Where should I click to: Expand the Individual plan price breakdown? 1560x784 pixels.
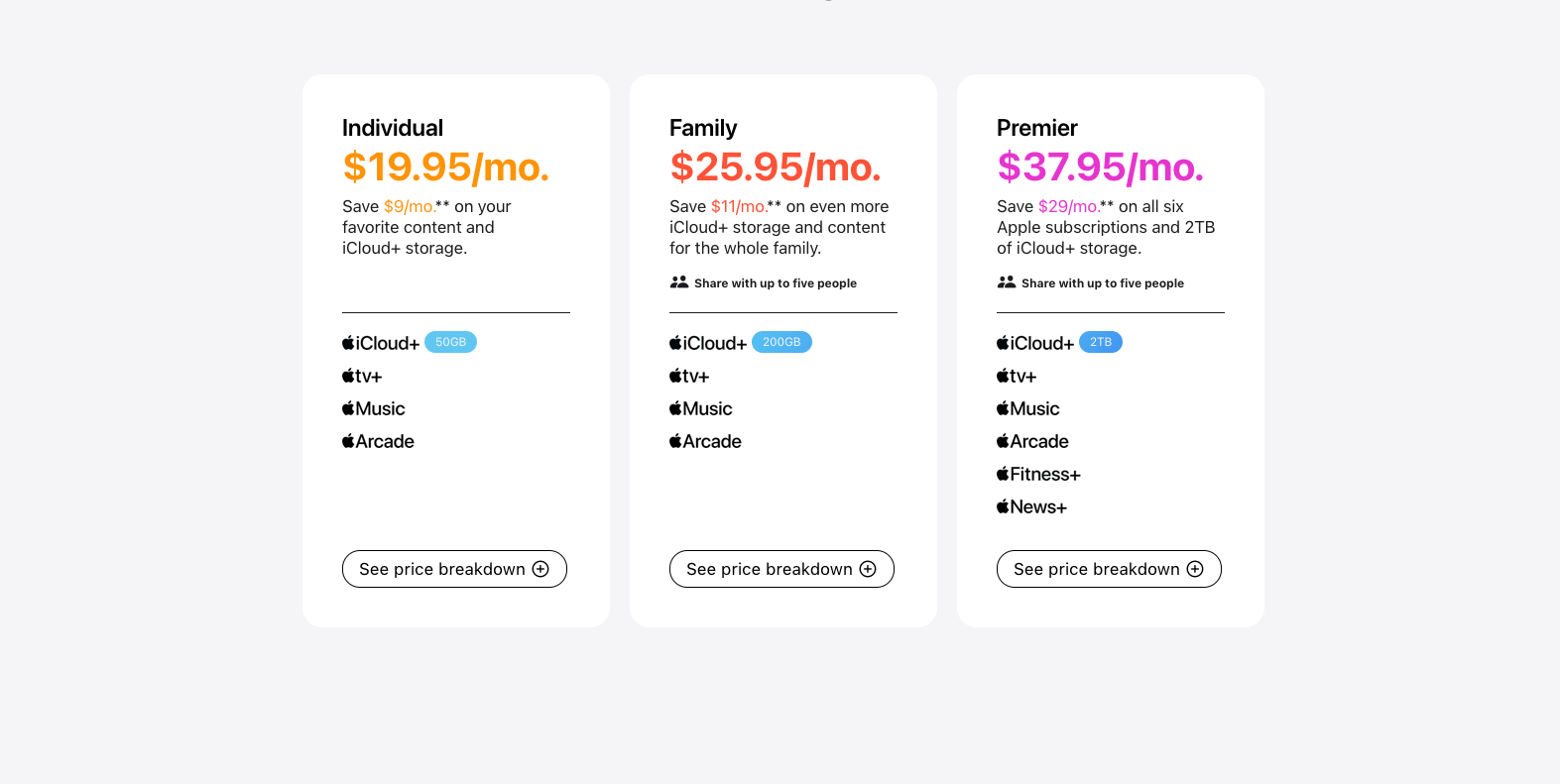[453, 569]
